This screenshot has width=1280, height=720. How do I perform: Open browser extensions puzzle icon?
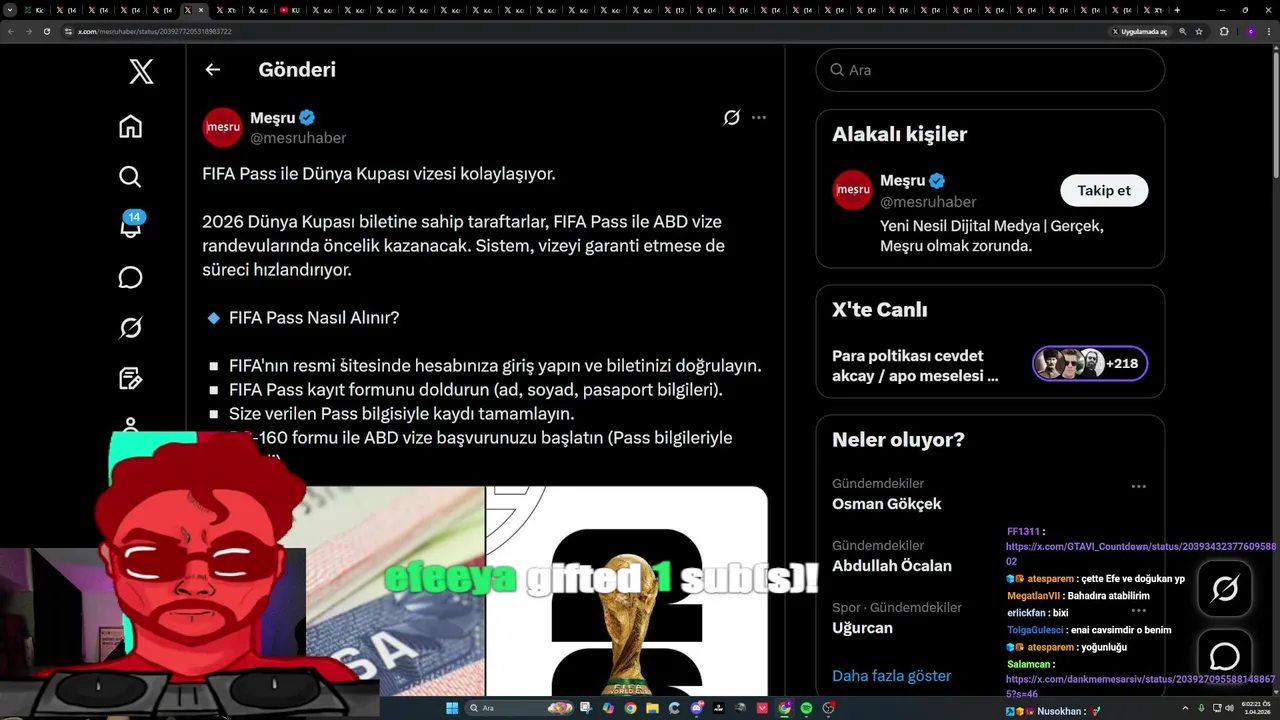(x=1224, y=31)
